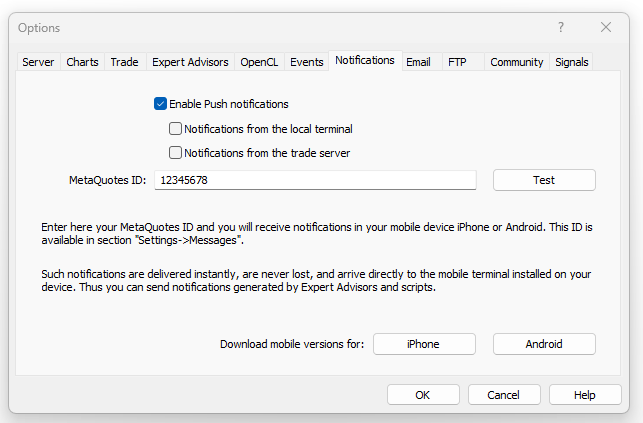The height and width of the screenshot is (423, 643).
Task: Go to the Expert Advisors tab
Action: pyautogui.click(x=190, y=62)
